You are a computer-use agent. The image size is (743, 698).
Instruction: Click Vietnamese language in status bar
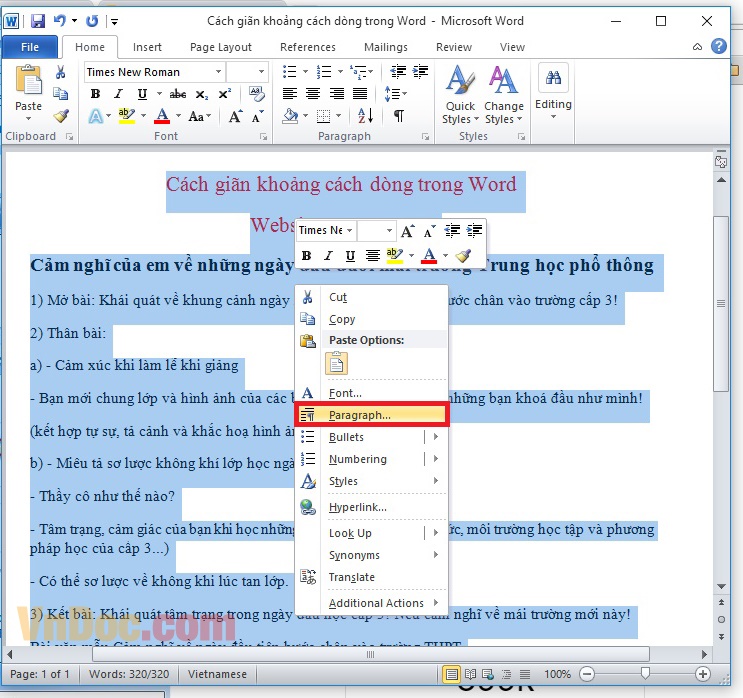pos(217,674)
